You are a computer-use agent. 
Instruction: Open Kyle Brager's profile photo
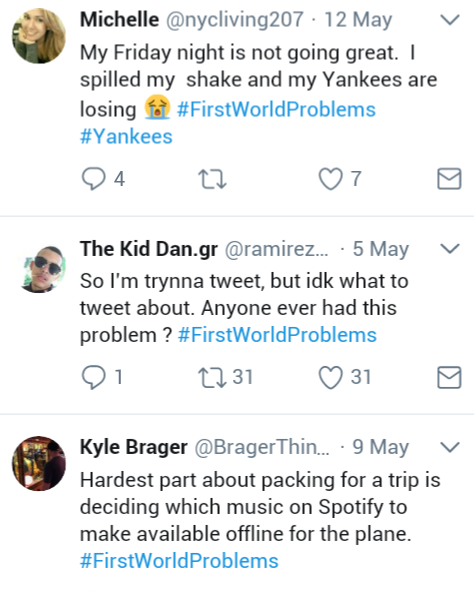[x=39, y=463]
